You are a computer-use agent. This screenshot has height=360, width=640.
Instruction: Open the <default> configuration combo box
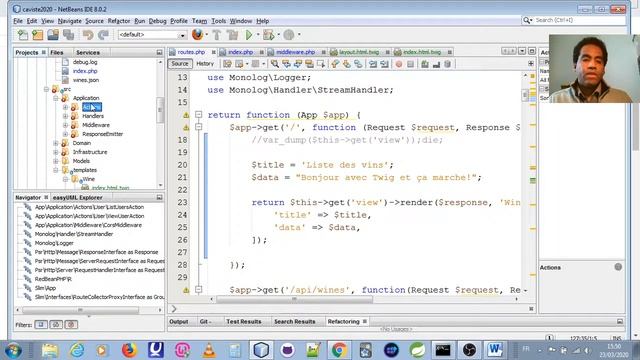[x=152, y=35]
